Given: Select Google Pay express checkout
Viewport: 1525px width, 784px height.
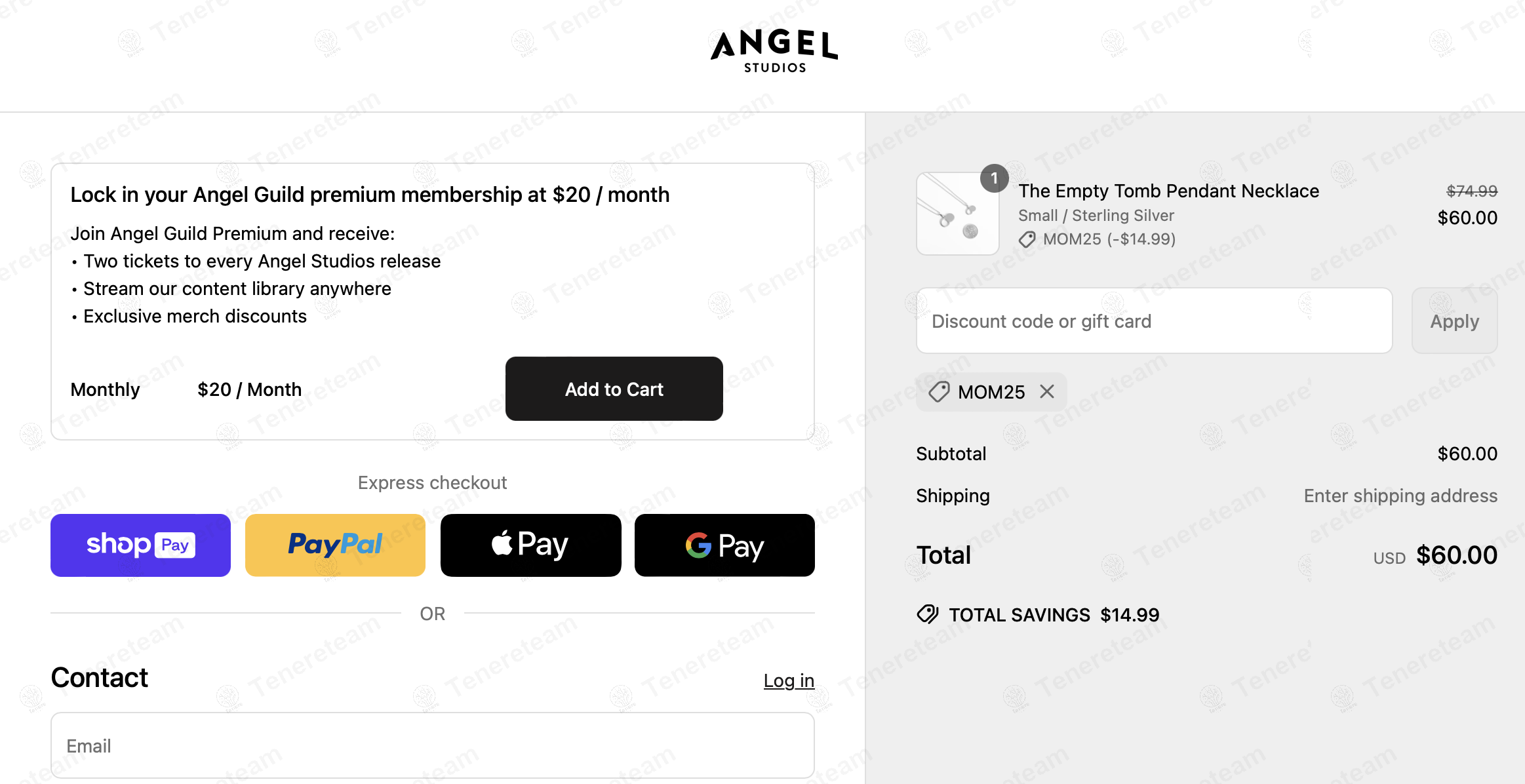Looking at the screenshot, I should (x=724, y=545).
